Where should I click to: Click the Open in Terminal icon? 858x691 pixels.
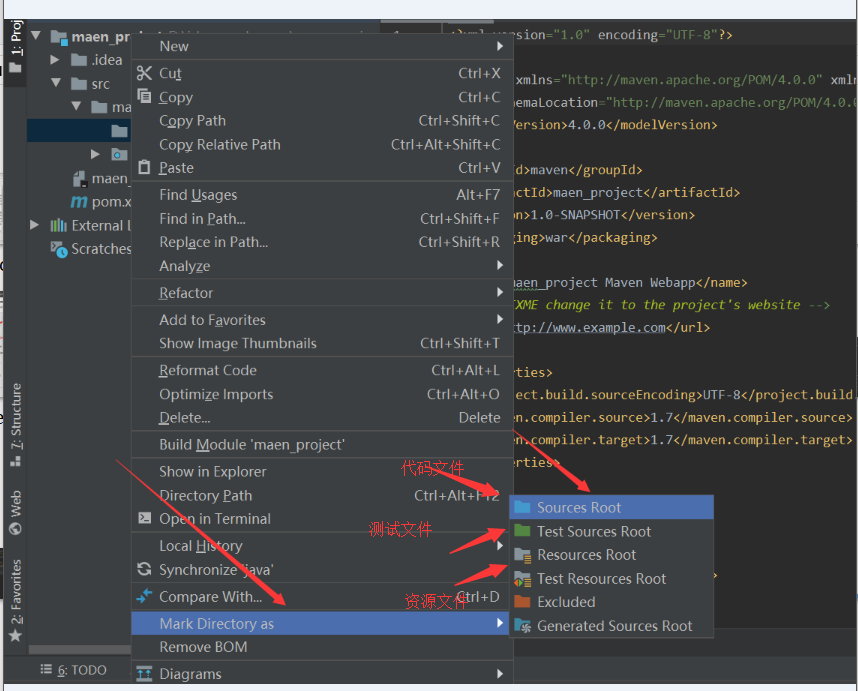[144, 518]
